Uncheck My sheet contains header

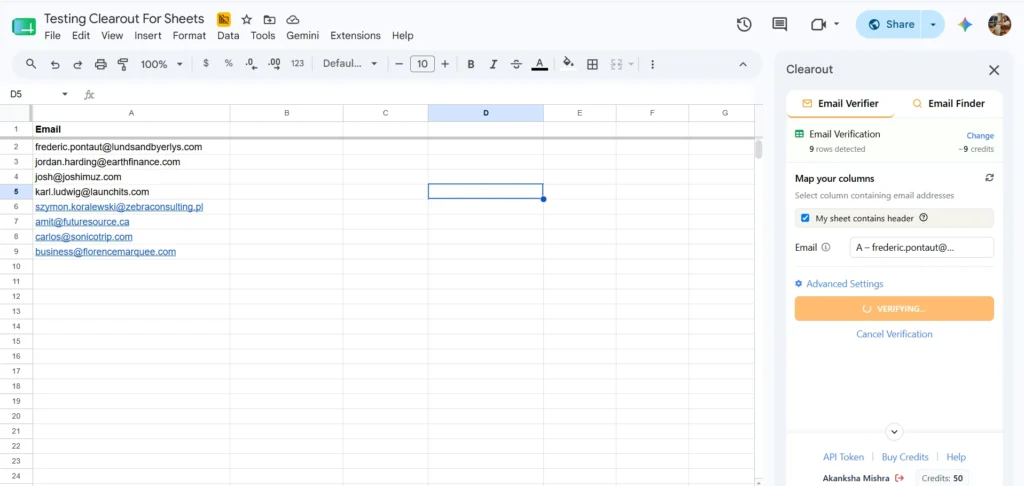pos(805,218)
